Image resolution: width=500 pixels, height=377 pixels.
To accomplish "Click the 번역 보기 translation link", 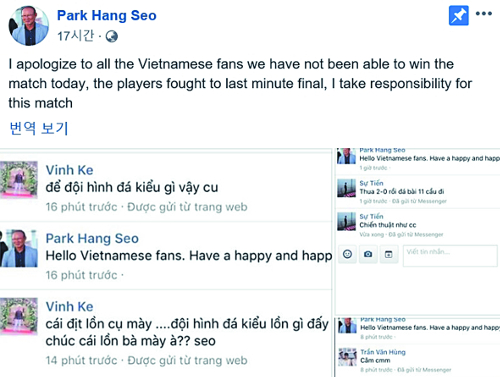I will point(39,128).
